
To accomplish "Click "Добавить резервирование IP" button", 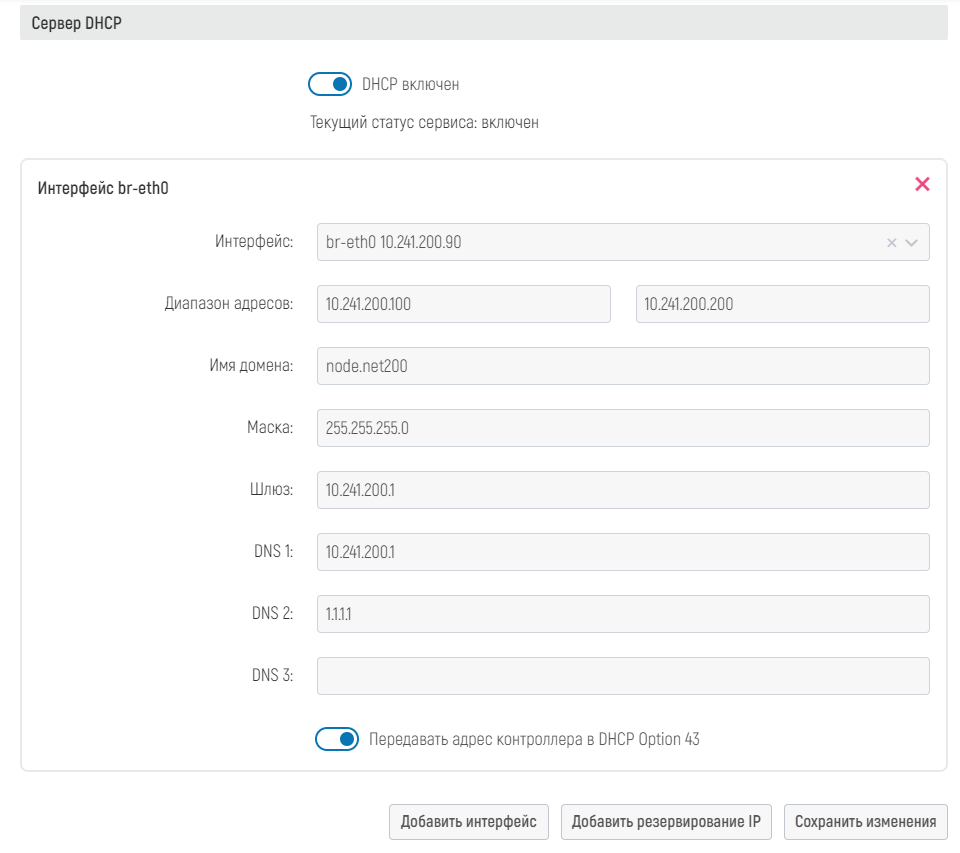I will (x=667, y=822).
